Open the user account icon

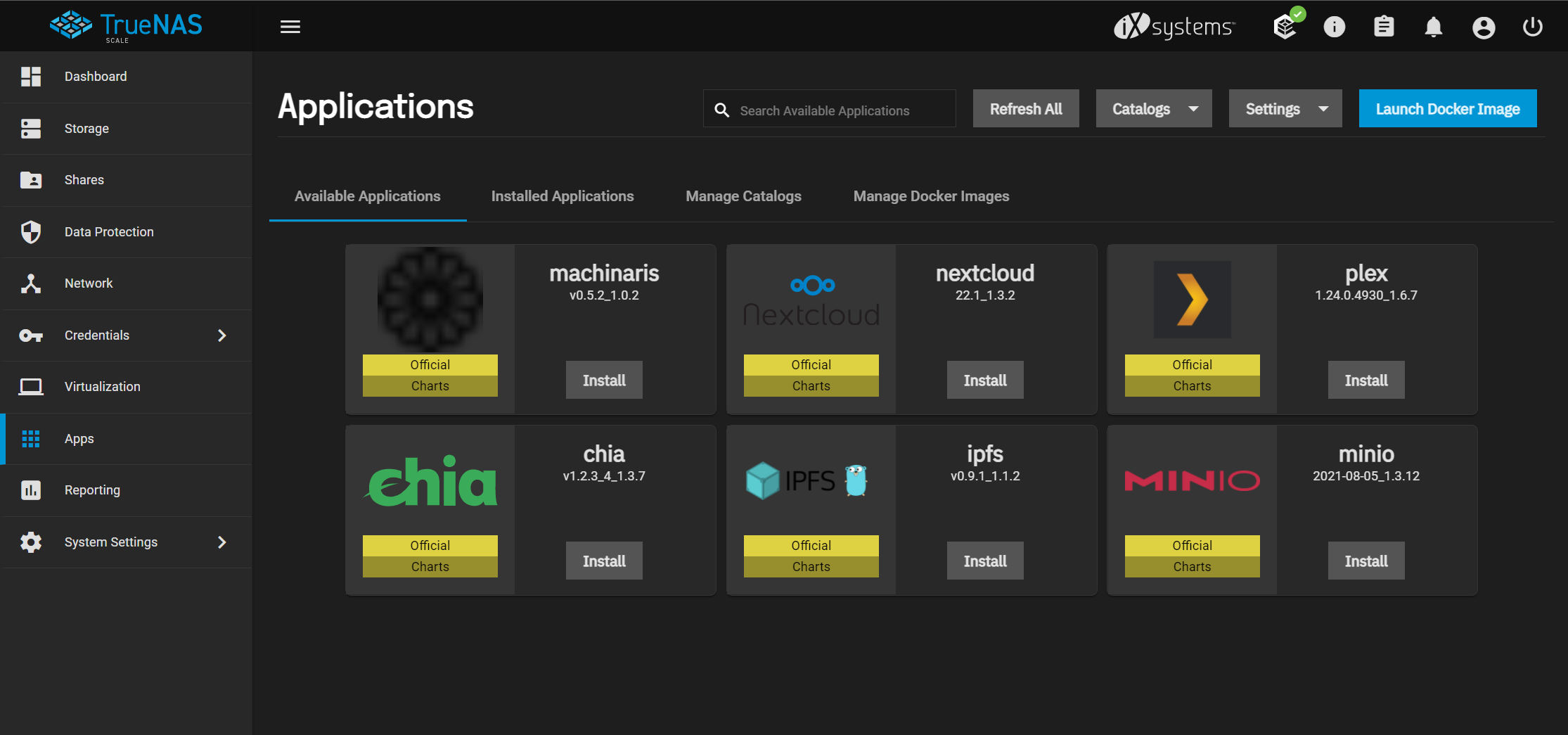(1484, 27)
